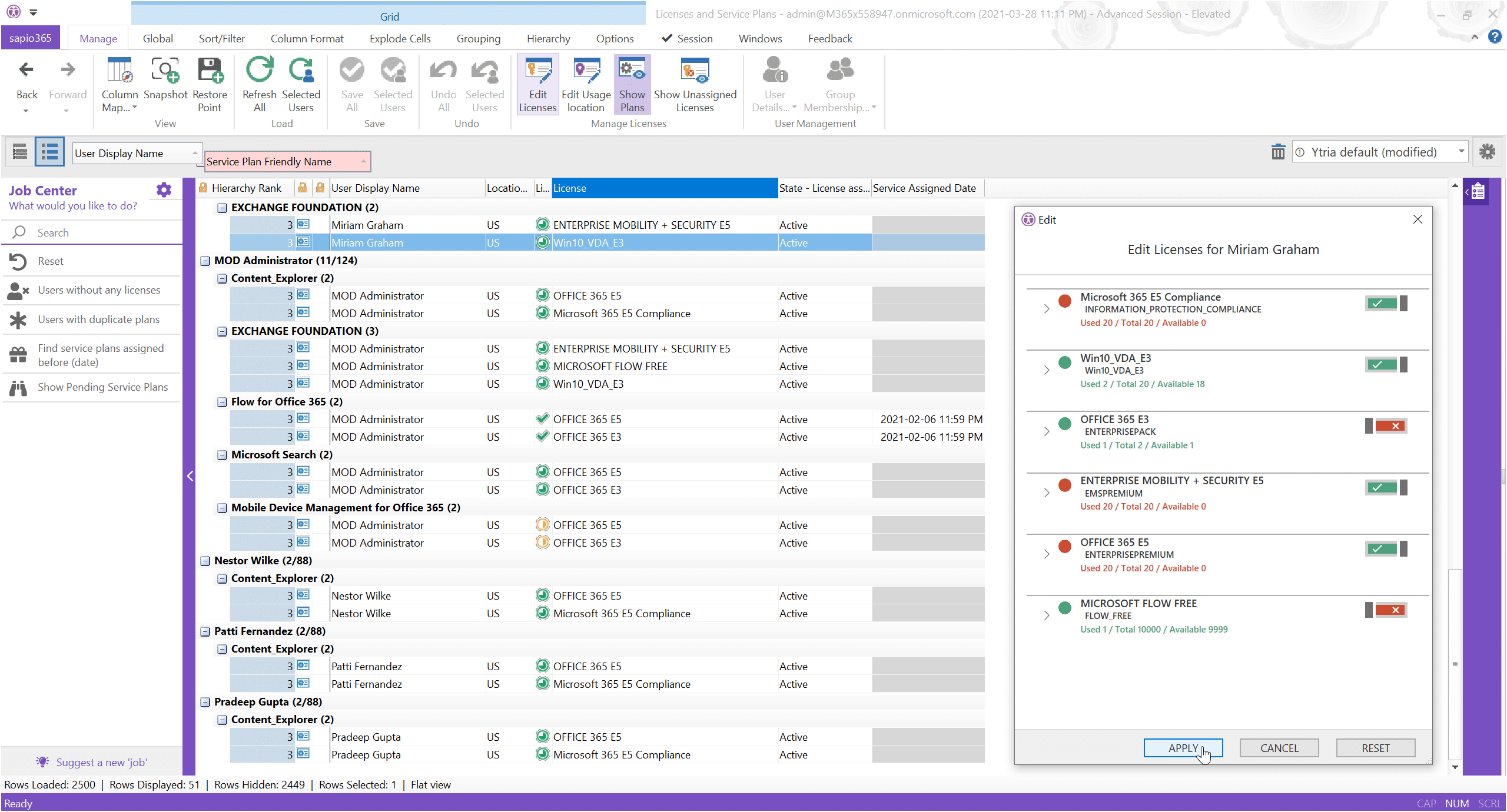Open the Ytria default view dropdown
This screenshot has width=1507, height=812.
[1460, 152]
